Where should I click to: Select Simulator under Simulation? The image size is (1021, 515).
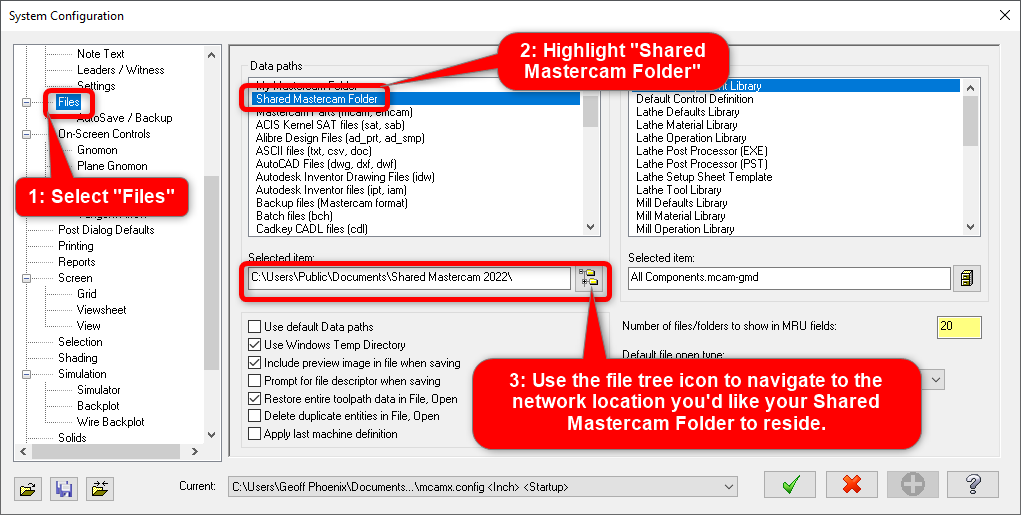[98, 390]
